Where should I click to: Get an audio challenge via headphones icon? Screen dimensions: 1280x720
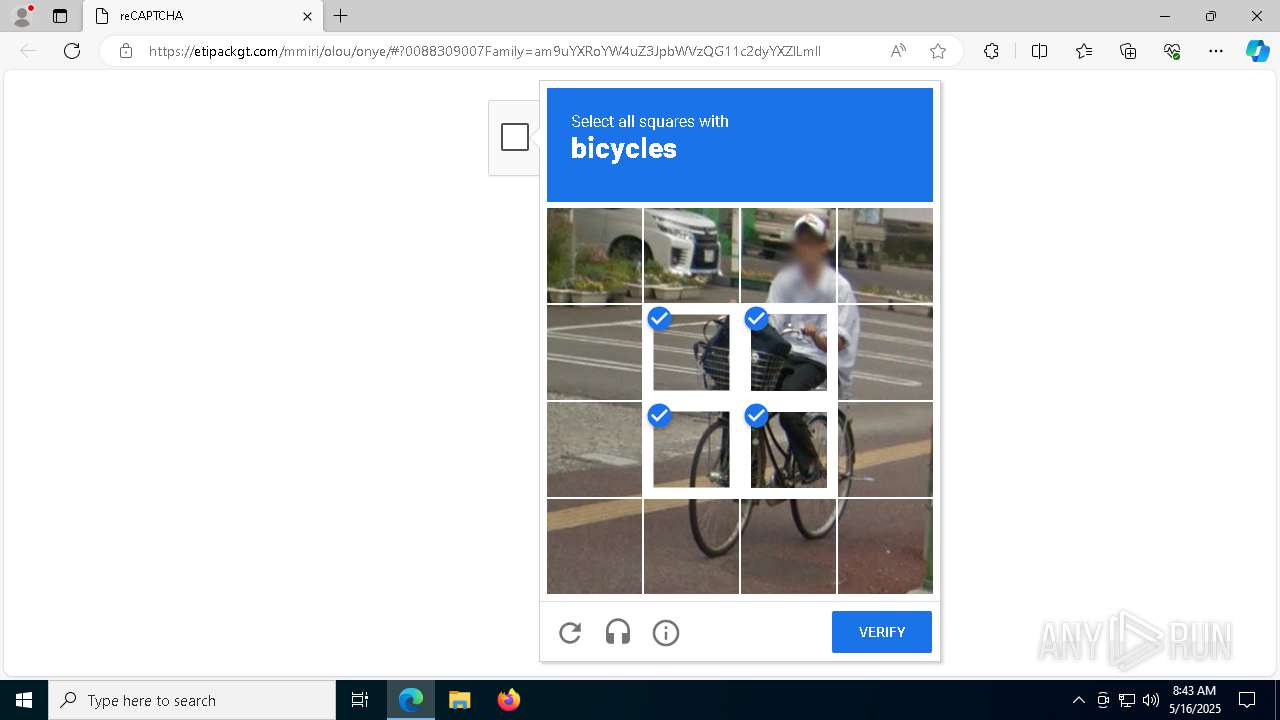[x=618, y=632]
